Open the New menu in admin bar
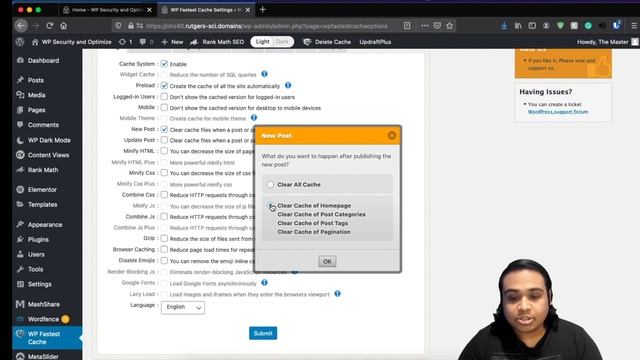This screenshot has width=640, height=360. [172, 42]
